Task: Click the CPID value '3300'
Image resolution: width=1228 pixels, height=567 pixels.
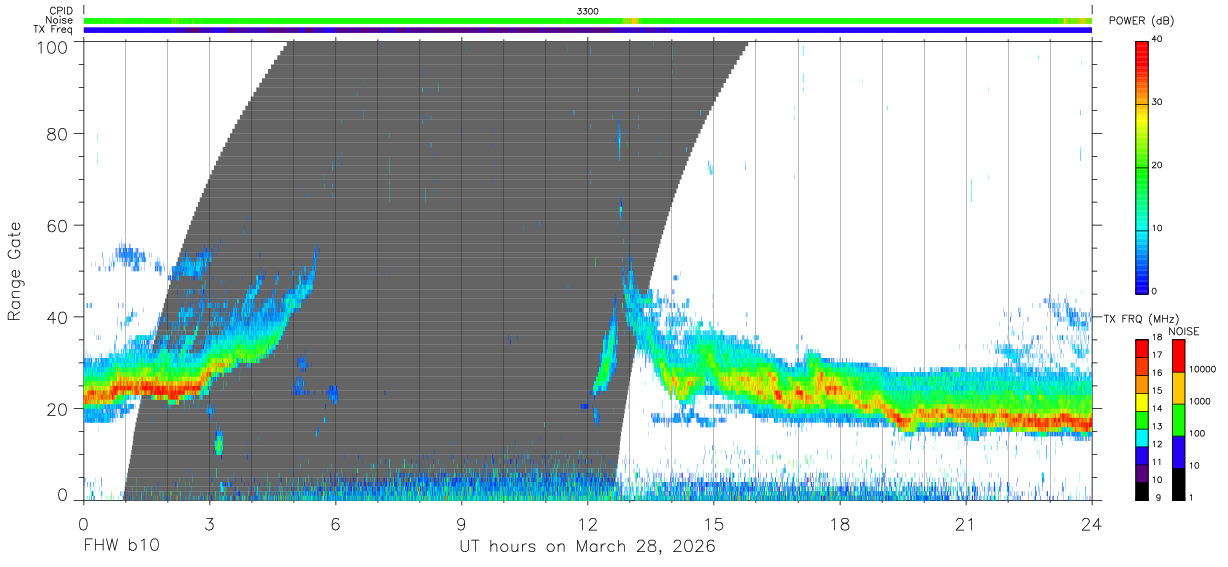Action: [x=588, y=11]
